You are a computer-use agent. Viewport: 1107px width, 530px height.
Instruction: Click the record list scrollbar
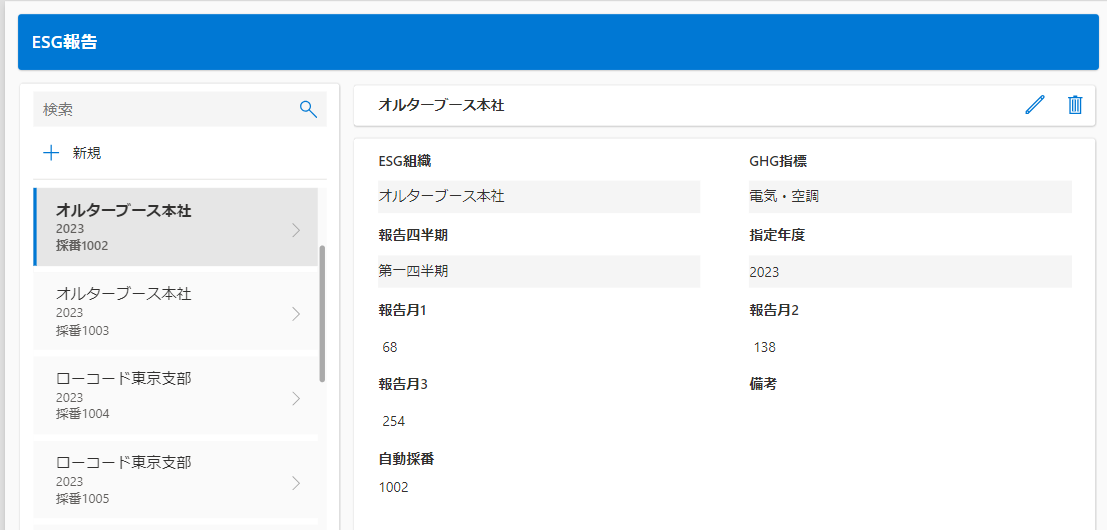coord(323,313)
